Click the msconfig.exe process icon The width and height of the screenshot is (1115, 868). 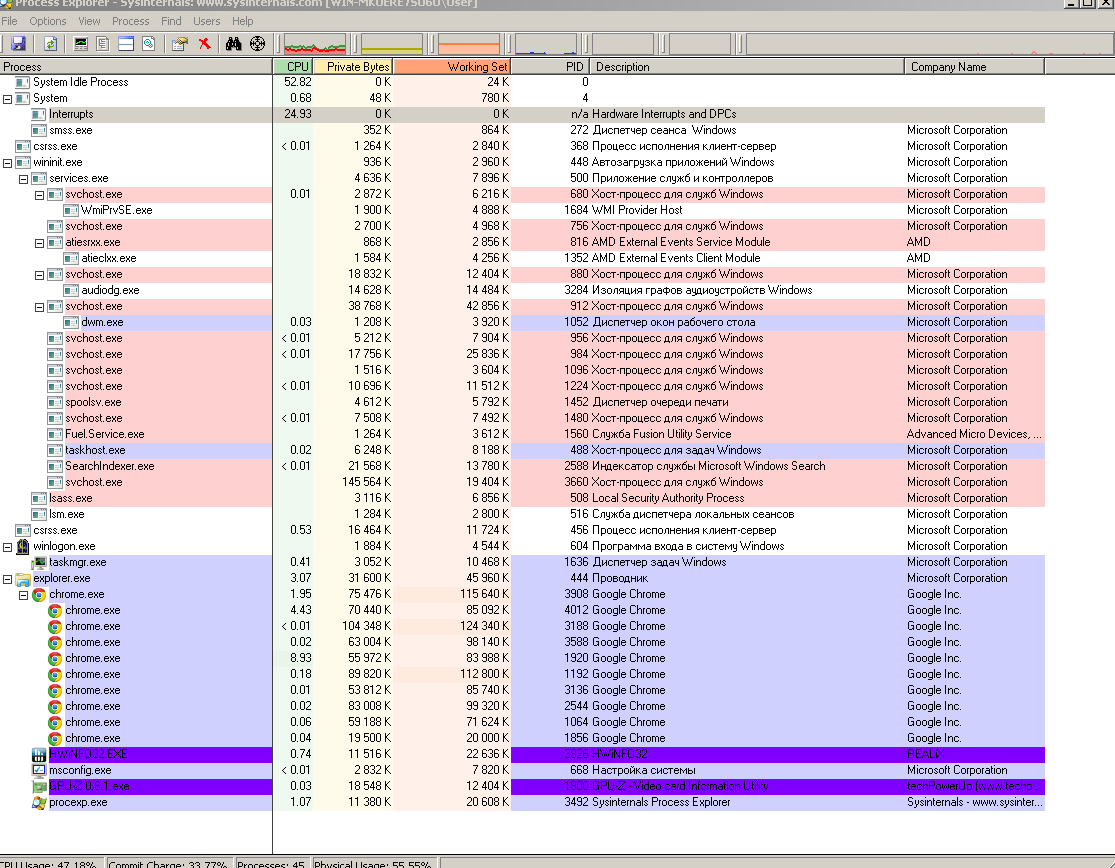coord(38,770)
